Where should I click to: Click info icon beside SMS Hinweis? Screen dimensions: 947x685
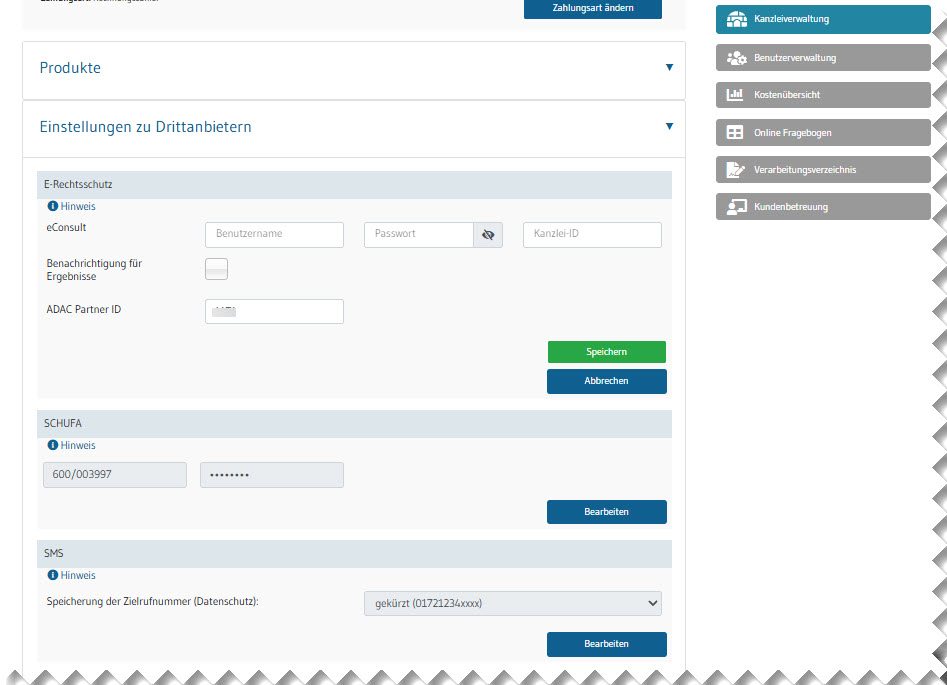pyautogui.click(x=53, y=575)
